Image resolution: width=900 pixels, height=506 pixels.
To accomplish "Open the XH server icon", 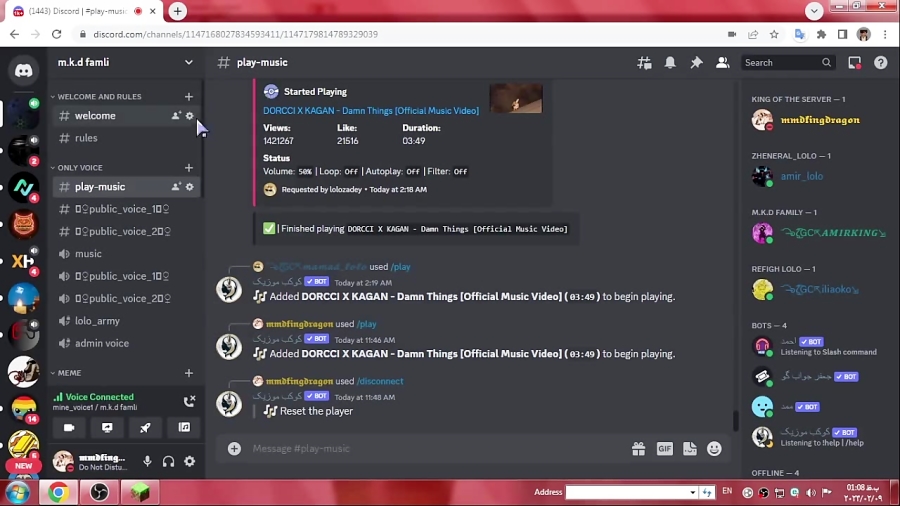I will point(24,261).
